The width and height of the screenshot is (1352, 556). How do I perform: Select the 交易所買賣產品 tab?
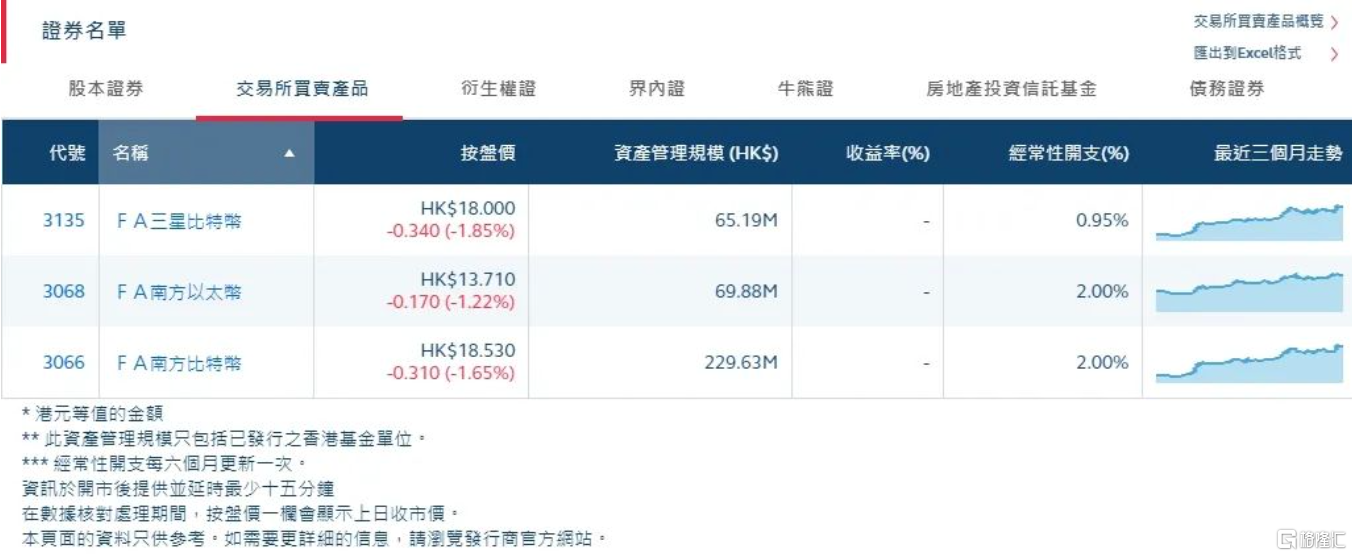click(302, 89)
